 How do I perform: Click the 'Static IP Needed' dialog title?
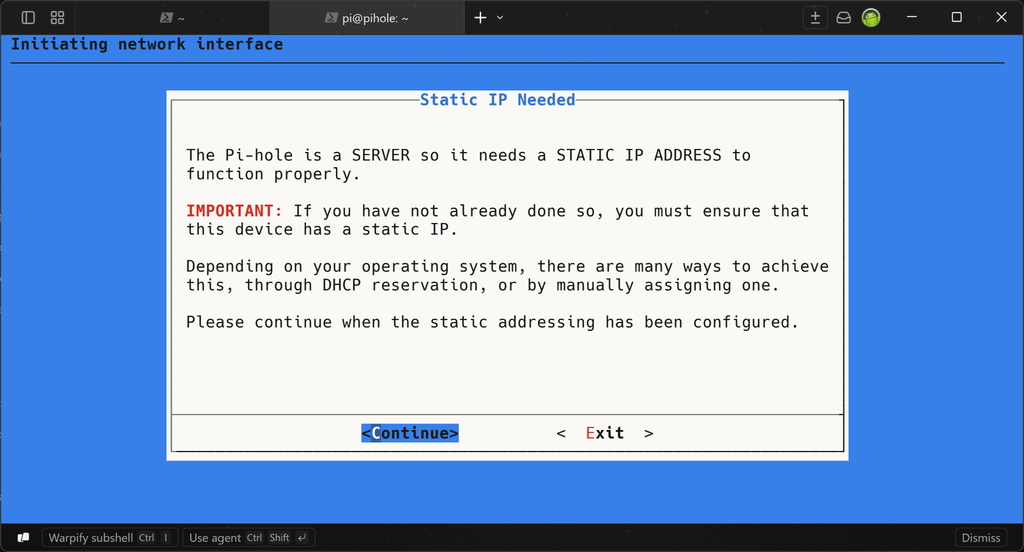498,100
